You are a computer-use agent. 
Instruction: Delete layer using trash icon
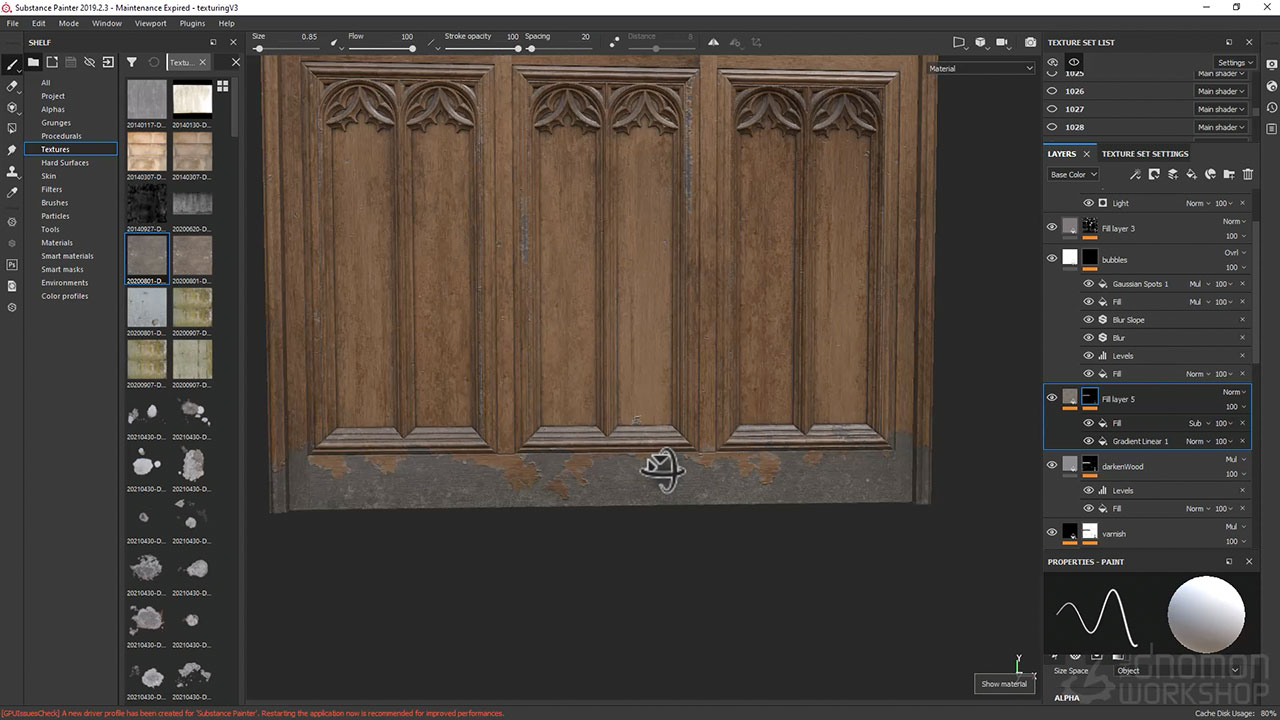[x=1247, y=175]
